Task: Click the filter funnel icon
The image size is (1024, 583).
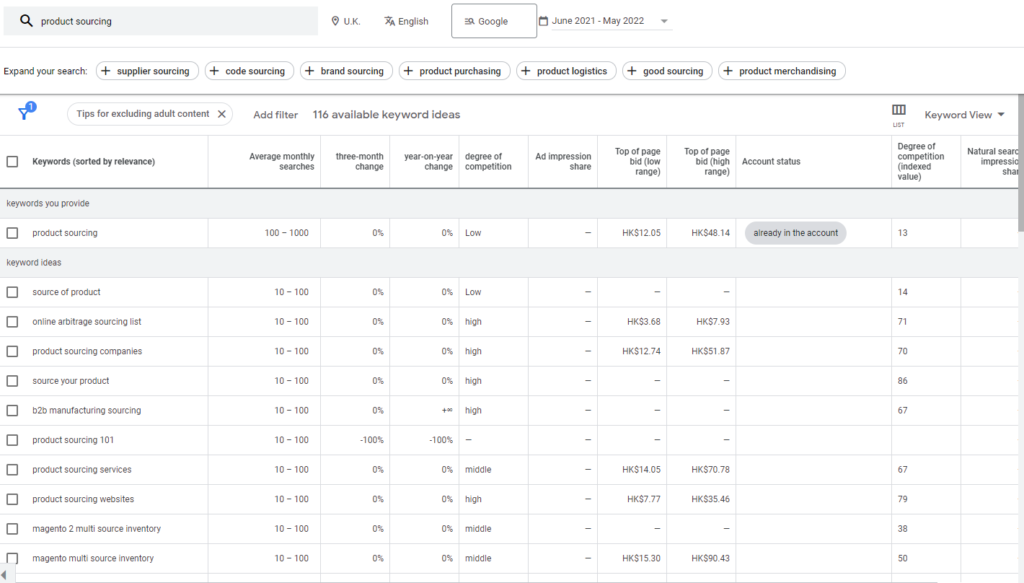Action: point(24,114)
